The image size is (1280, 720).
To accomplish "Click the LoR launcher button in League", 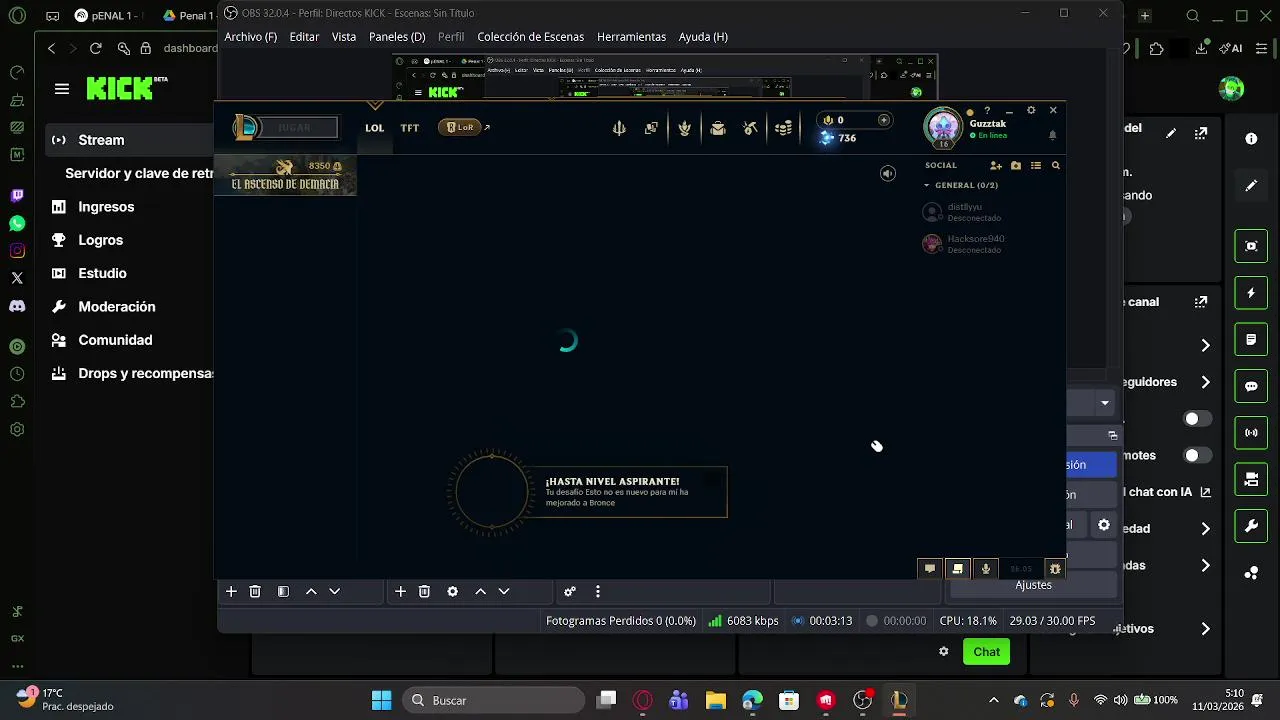I will coord(462,127).
